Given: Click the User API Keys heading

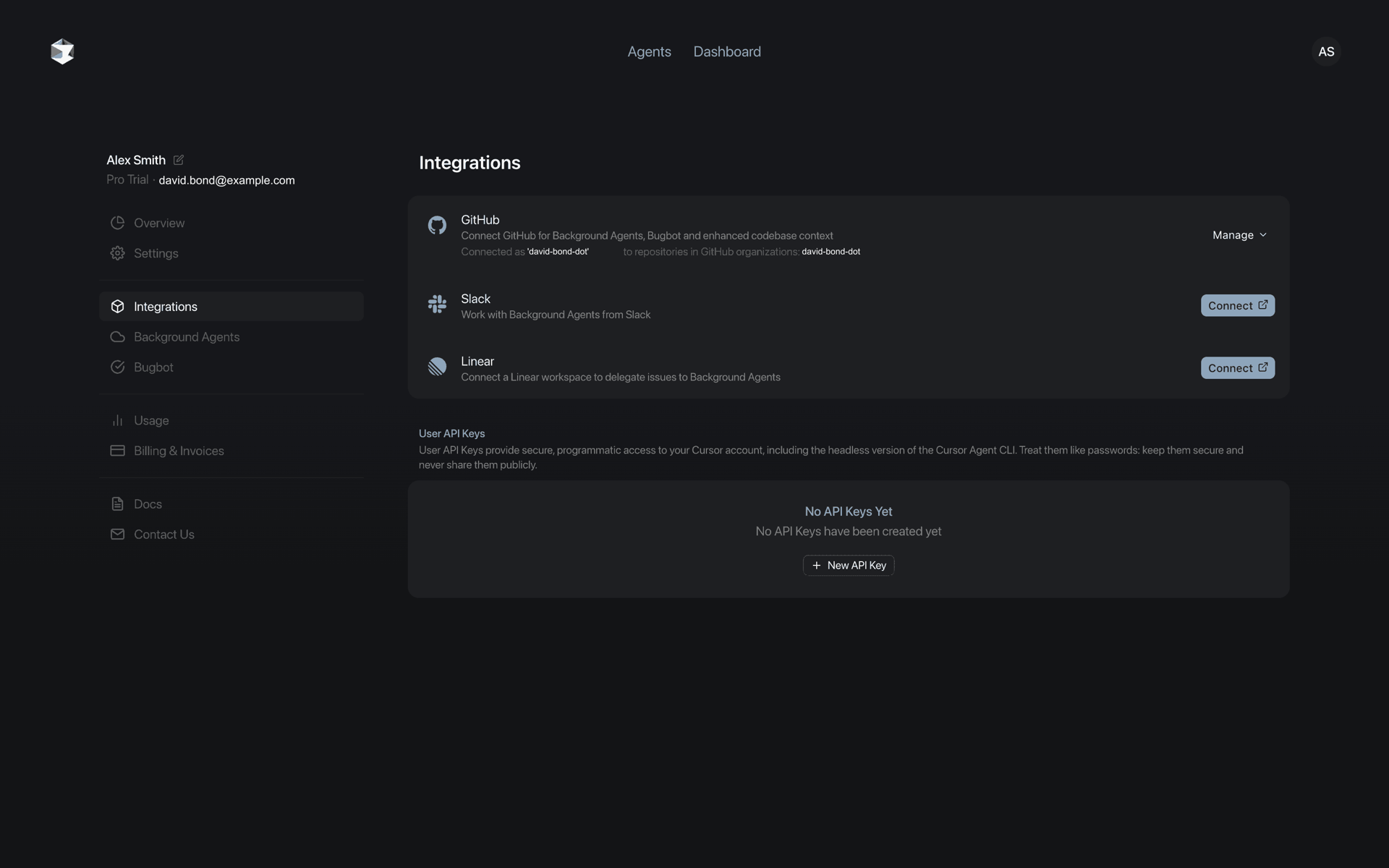Looking at the screenshot, I should (x=451, y=433).
